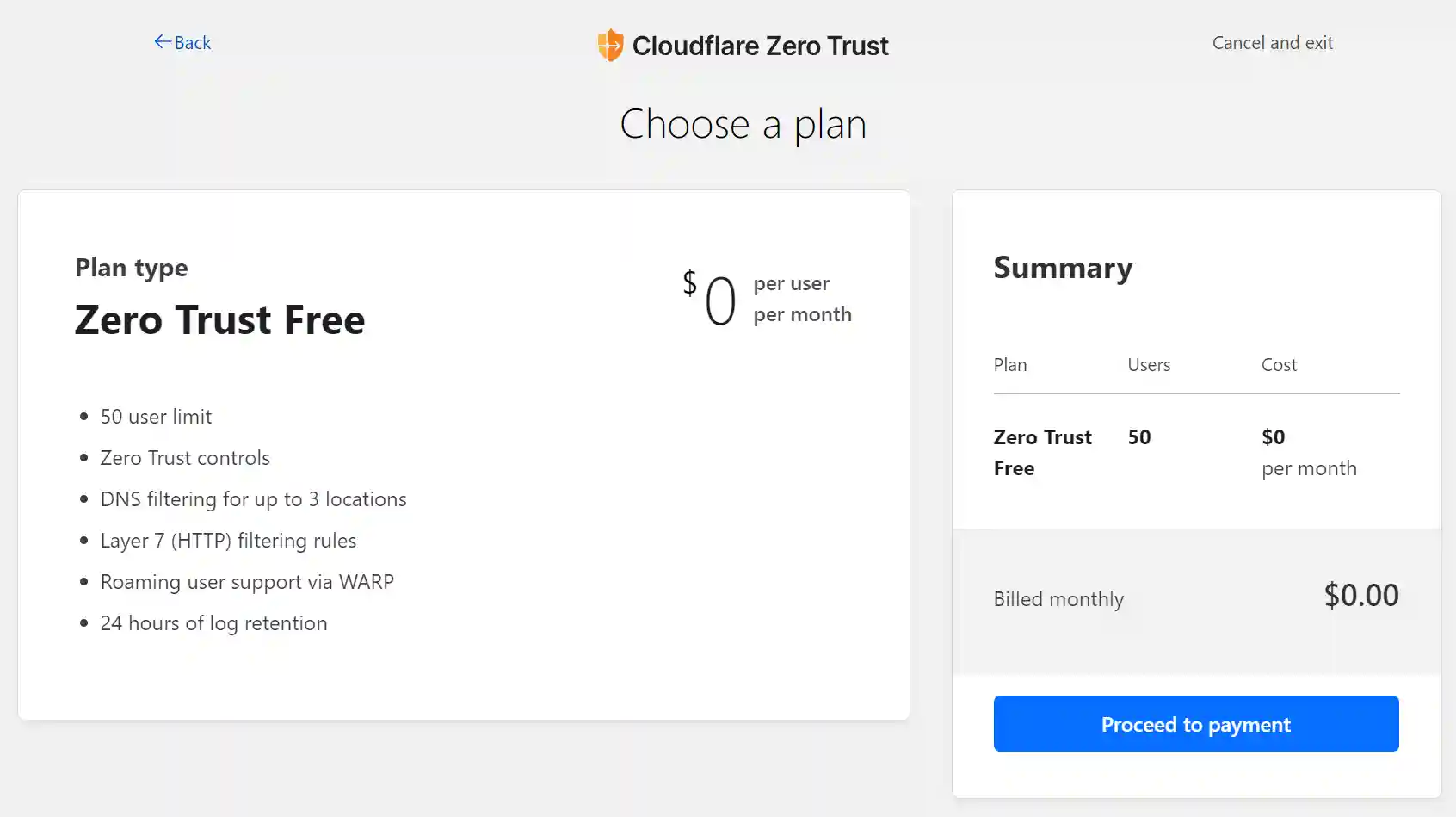Viewport: 1456px width, 817px height.
Task: Click the Cloudflare Zero Trust shield icon
Action: [609, 45]
